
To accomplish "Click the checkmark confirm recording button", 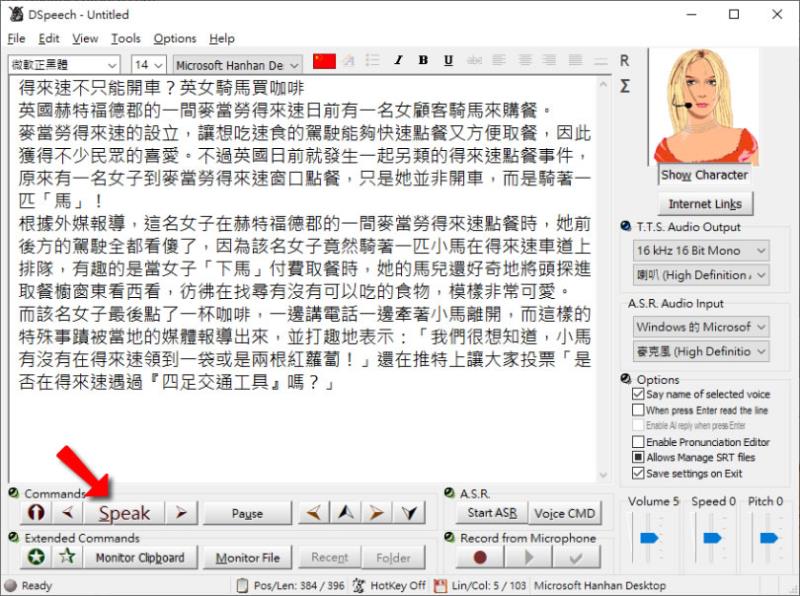I will pyautogui.click(x=576, y=557).
